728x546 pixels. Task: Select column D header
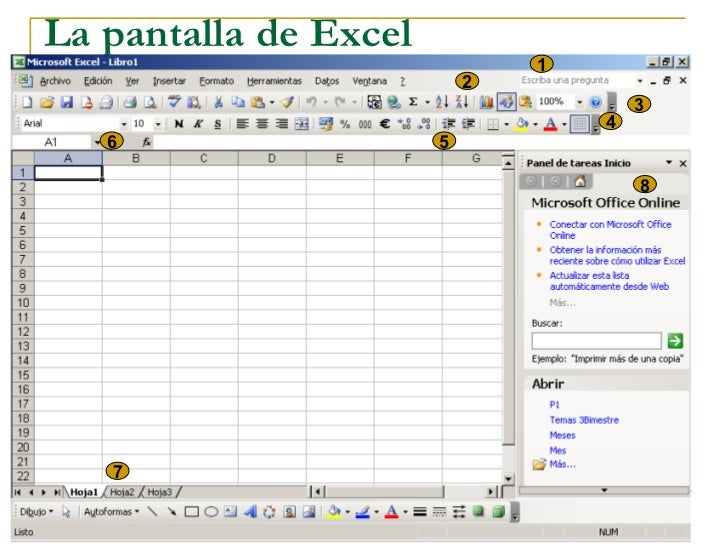(272, 158)
